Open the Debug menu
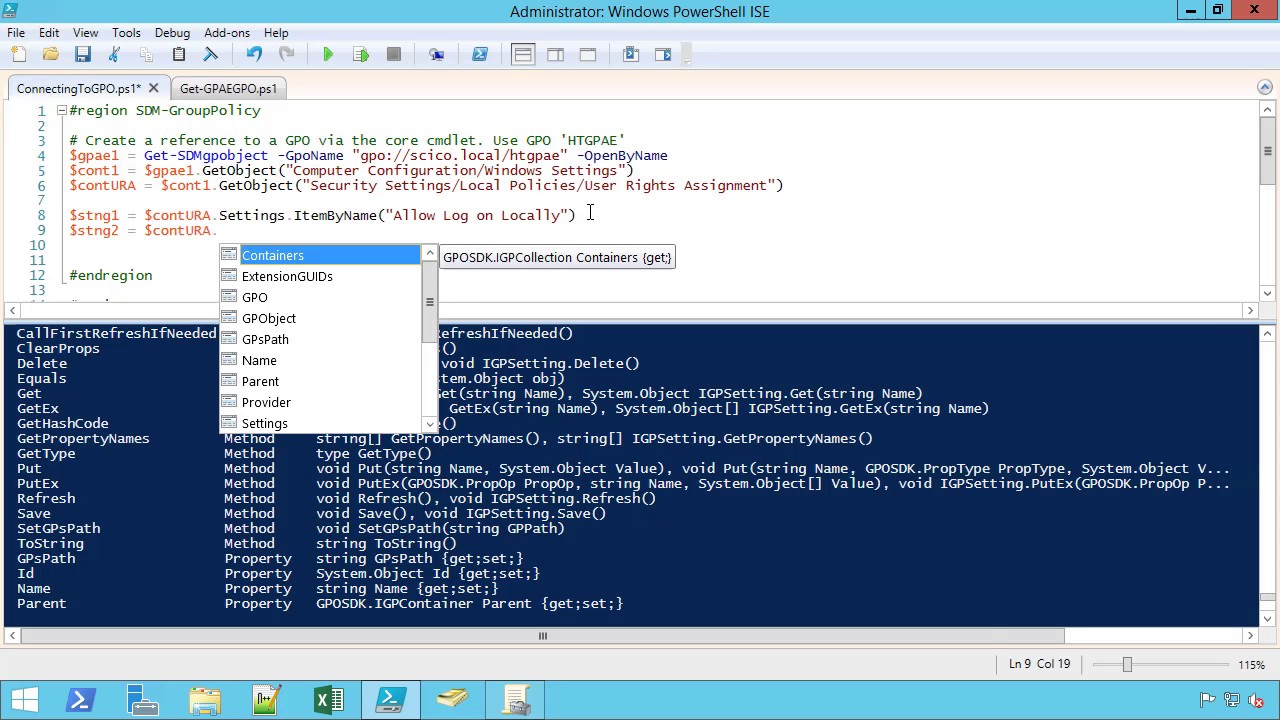Screen dimensions: 1280x720 pyautogui.click(x=172, y=32)
